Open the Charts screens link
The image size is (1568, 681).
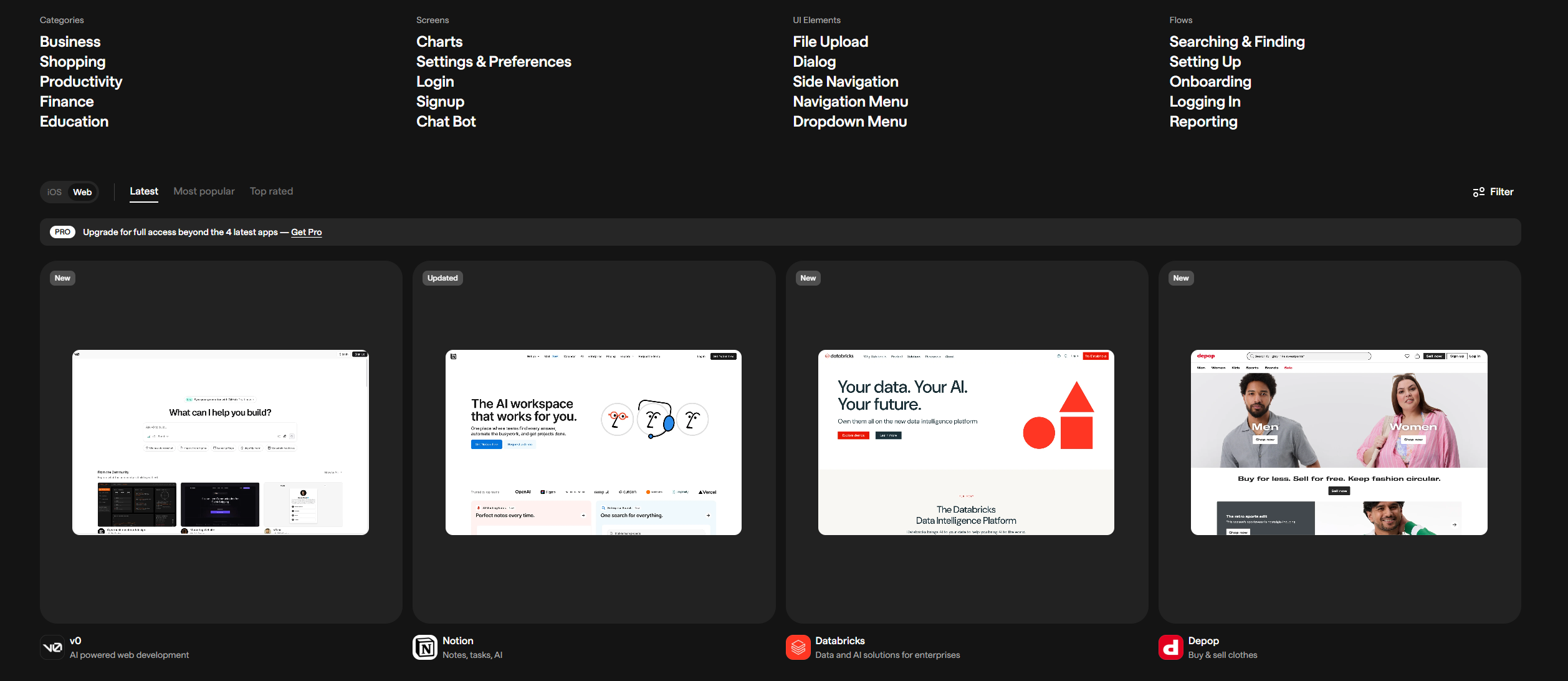coord(439,42)
